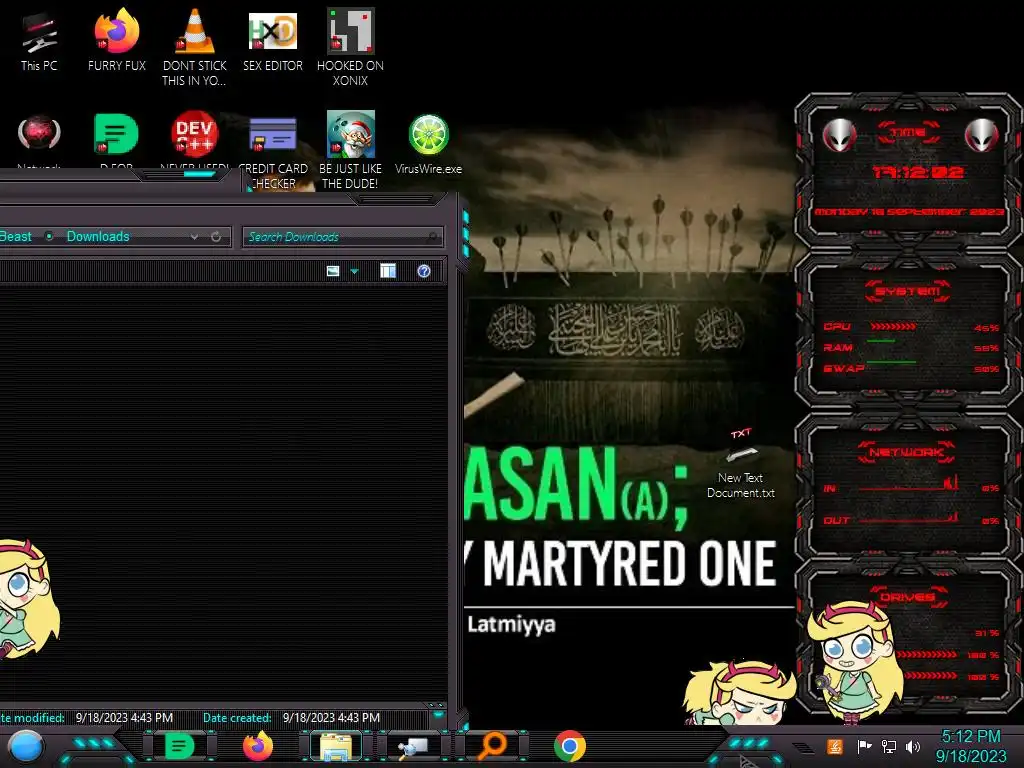Click the CPU usage bar in the SYSTEM widget
Viewport: 1024px width, 768px height.
(893, 327)
